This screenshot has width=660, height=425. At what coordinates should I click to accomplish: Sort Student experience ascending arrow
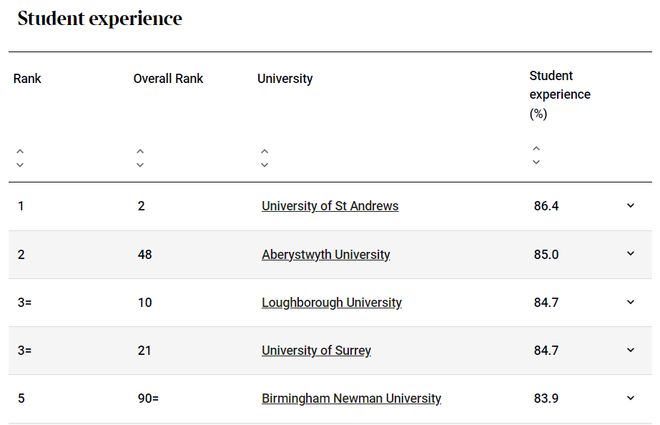point(536,148)
